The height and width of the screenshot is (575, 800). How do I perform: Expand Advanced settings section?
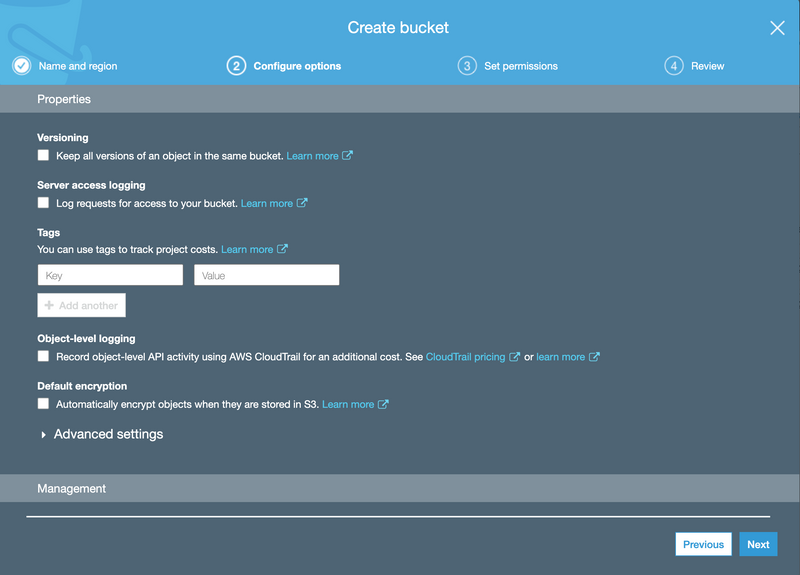click(100, 434)
